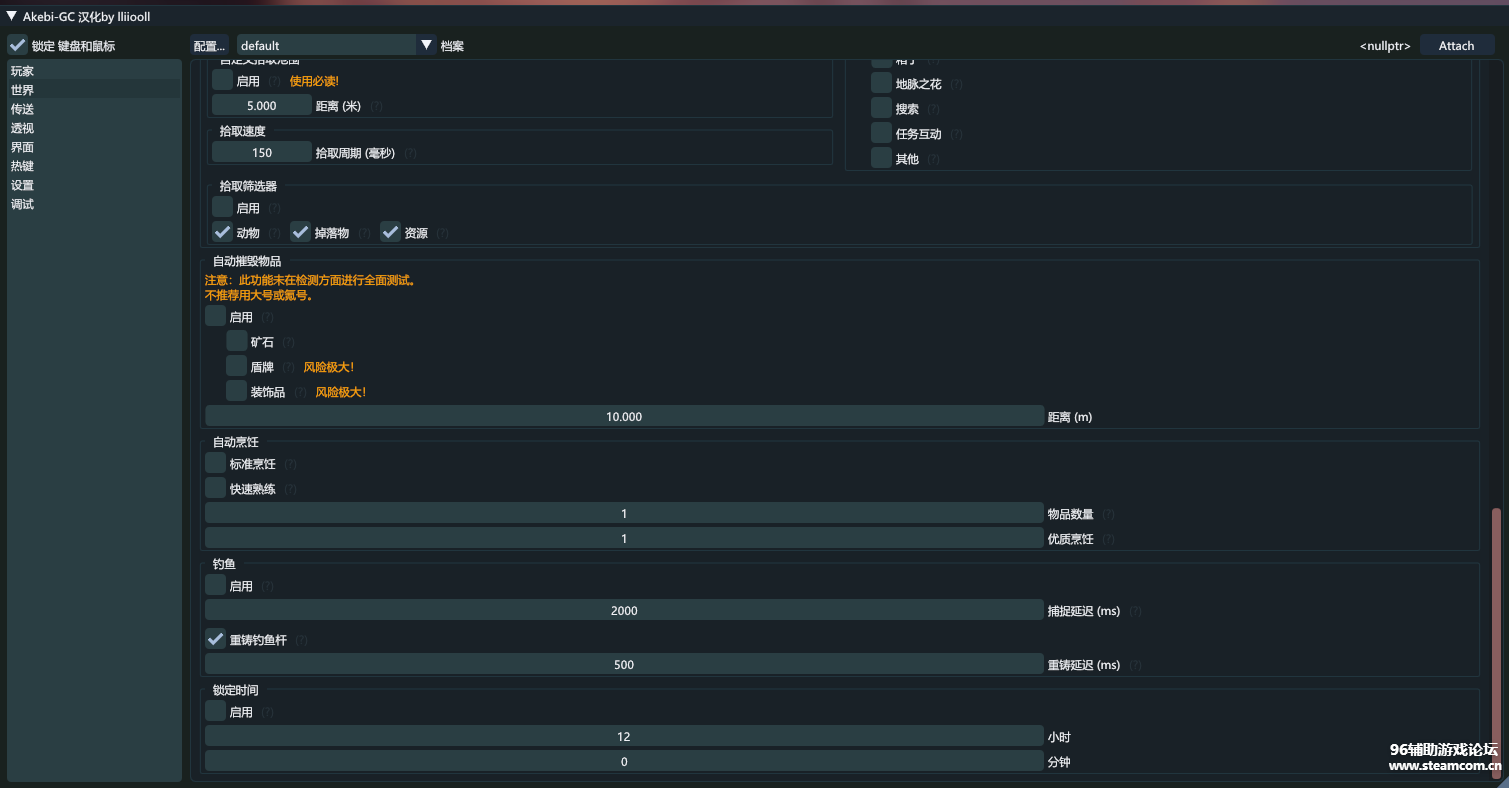Untick the 掉落物 filter checkbox
1509x788 pixels.
coord(300,232)
